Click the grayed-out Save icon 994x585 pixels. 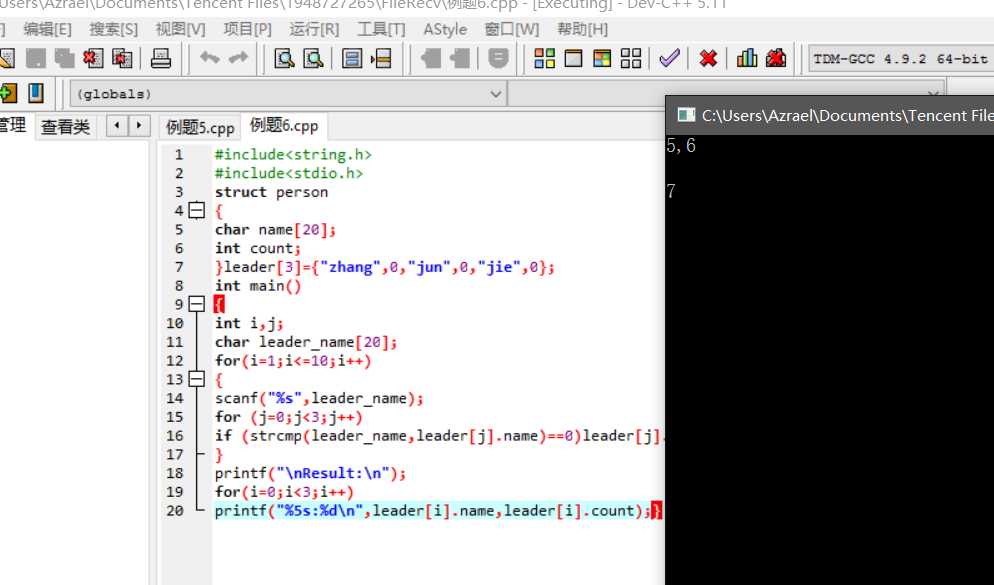point(36,59)
